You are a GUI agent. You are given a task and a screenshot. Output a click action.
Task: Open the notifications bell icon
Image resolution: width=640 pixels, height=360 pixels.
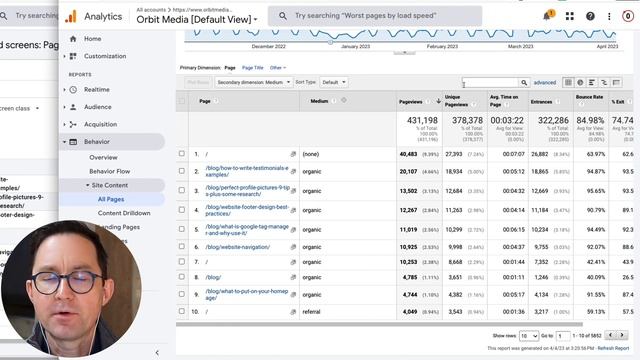point(548,16)
